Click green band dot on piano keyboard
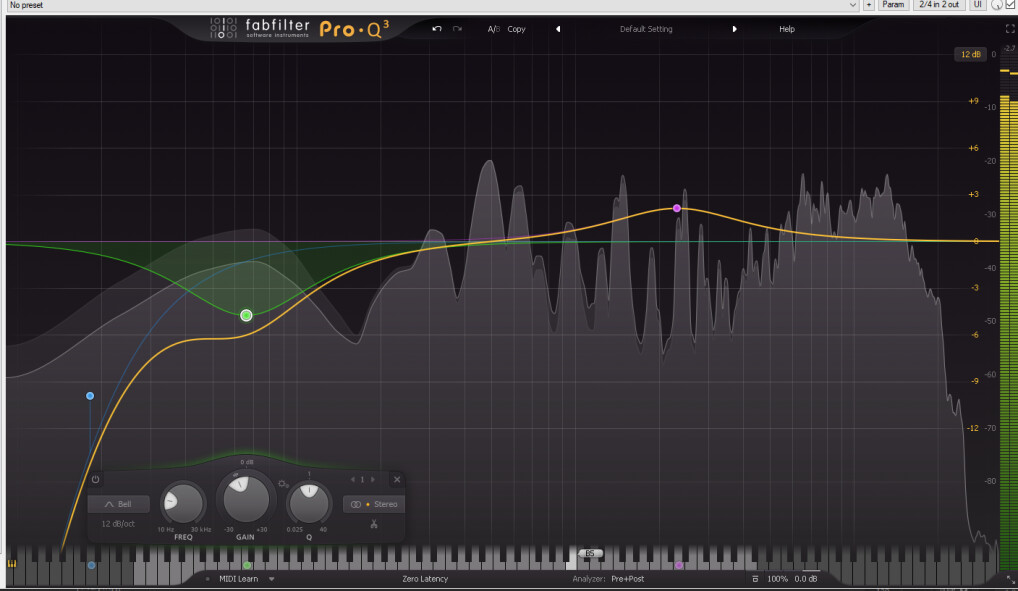Screen dimensions: 1018x591 click(x=247, y=566)
